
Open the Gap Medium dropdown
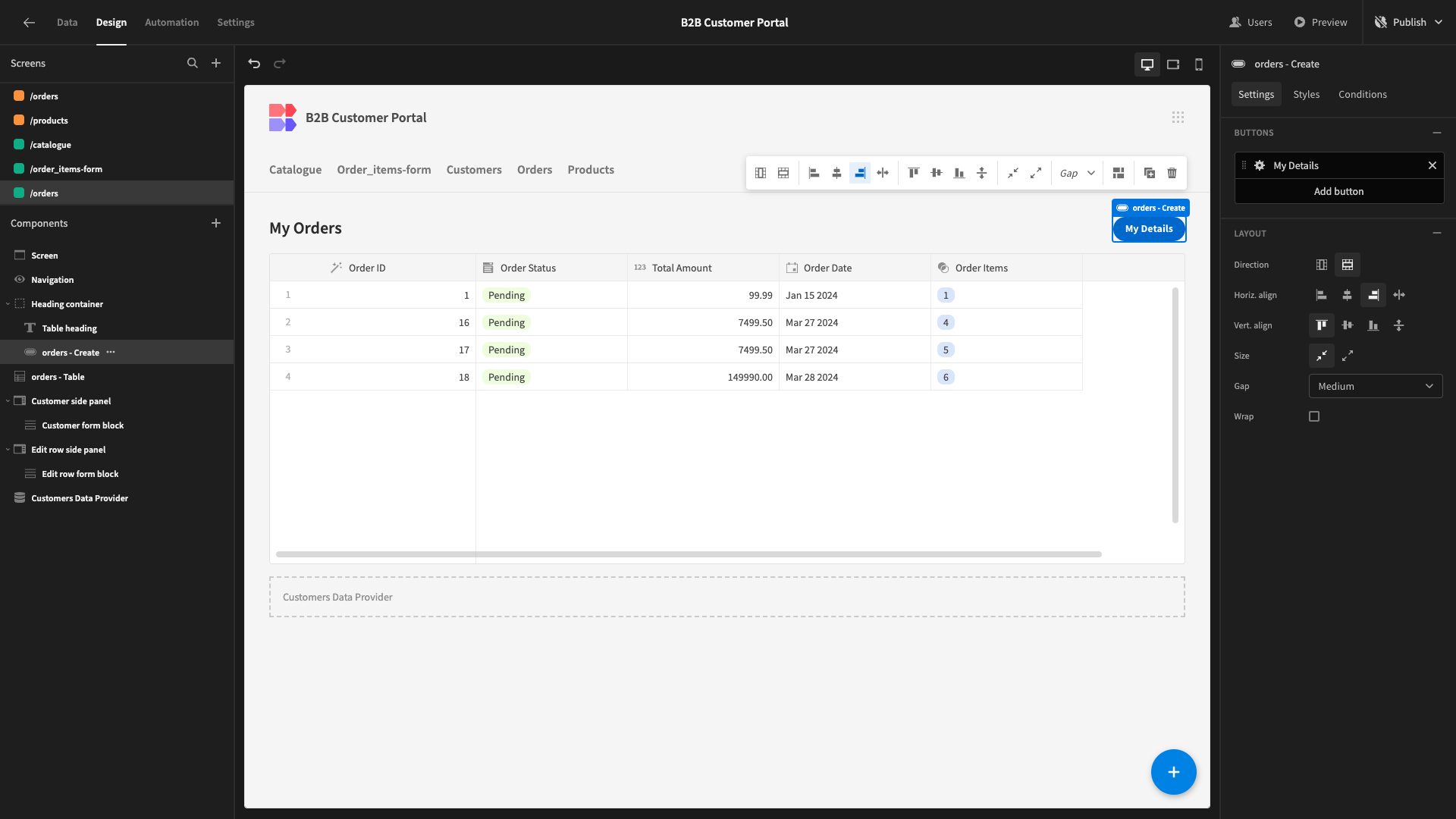(1376, 386)
